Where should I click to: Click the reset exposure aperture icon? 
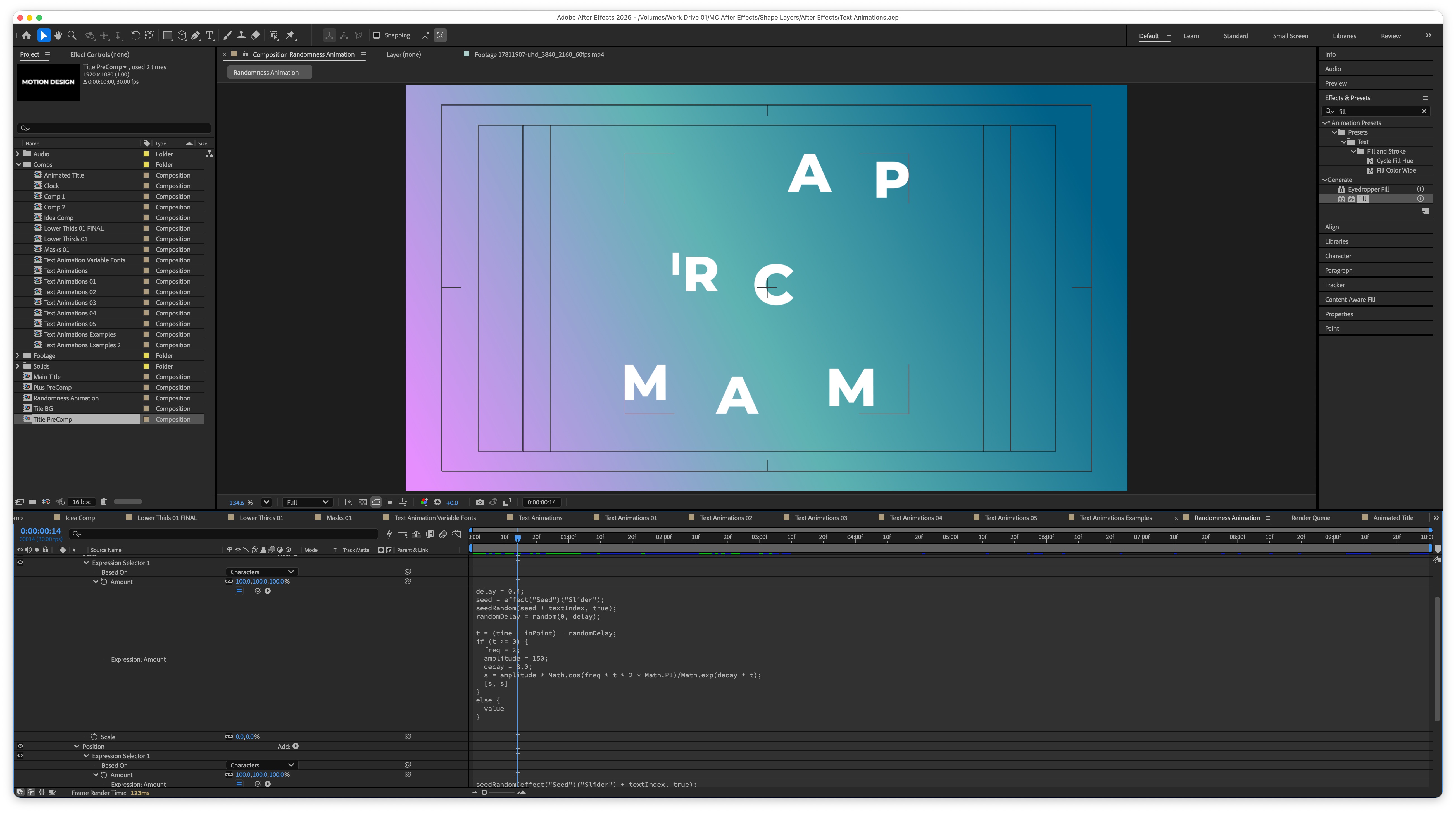coord(437,502)
